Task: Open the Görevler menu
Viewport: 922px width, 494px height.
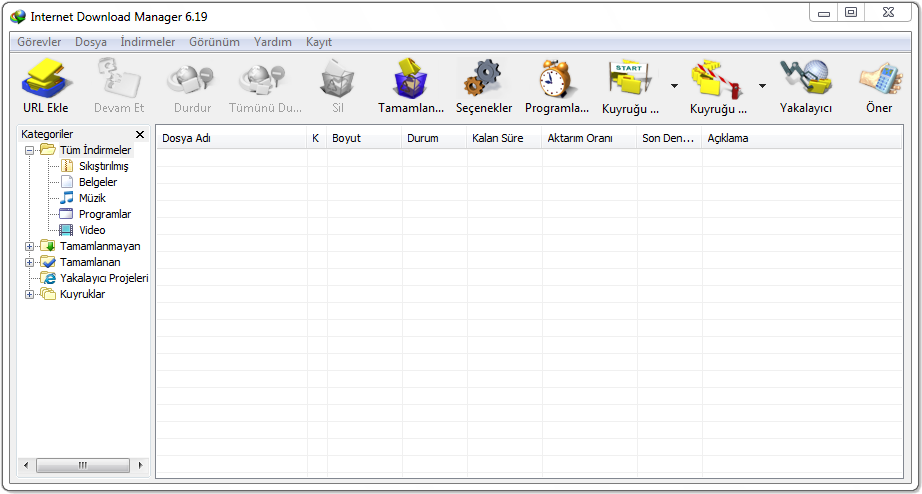Action: point(39,42)
